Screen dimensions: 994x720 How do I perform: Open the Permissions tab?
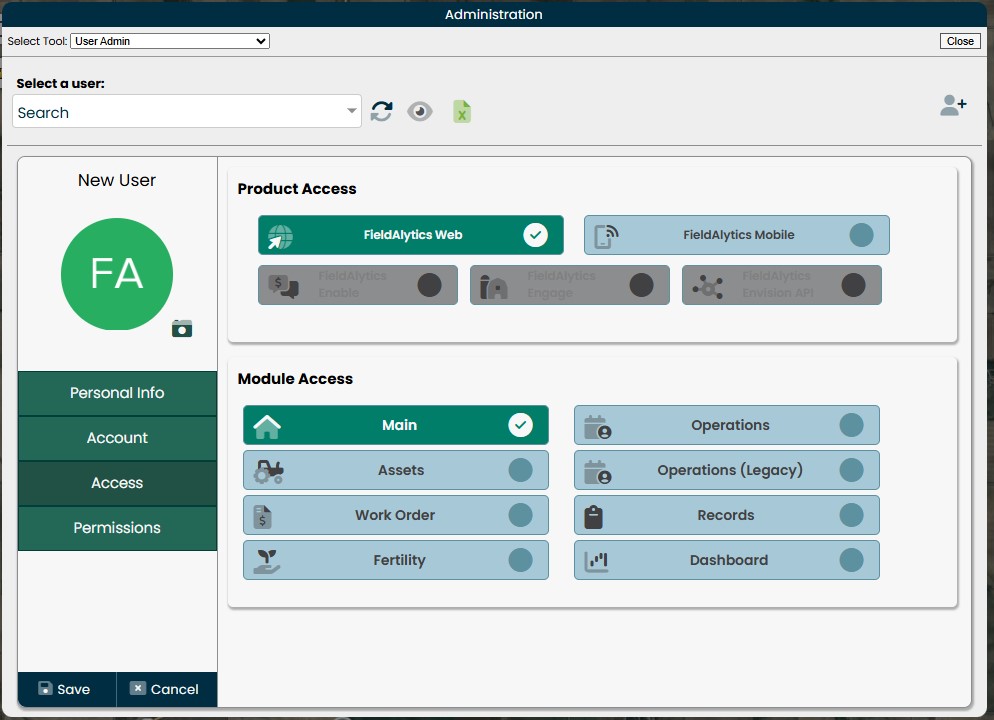[x=117, y=528]
